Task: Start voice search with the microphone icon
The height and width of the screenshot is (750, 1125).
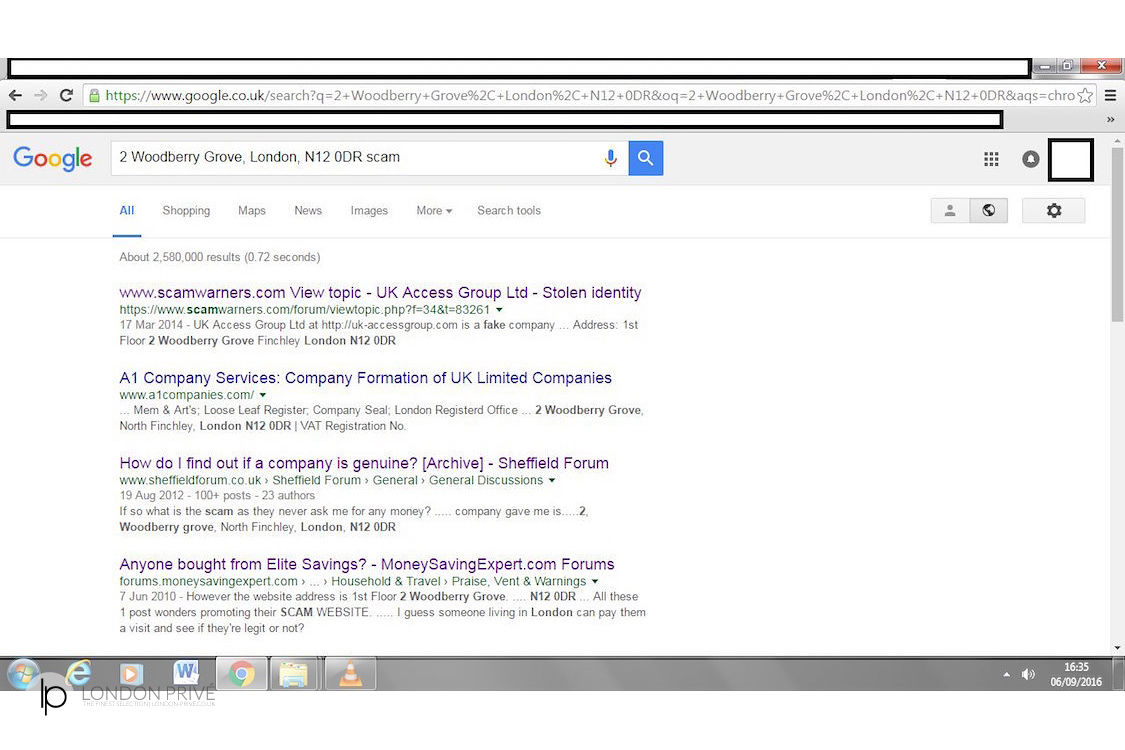Action: 611,158
